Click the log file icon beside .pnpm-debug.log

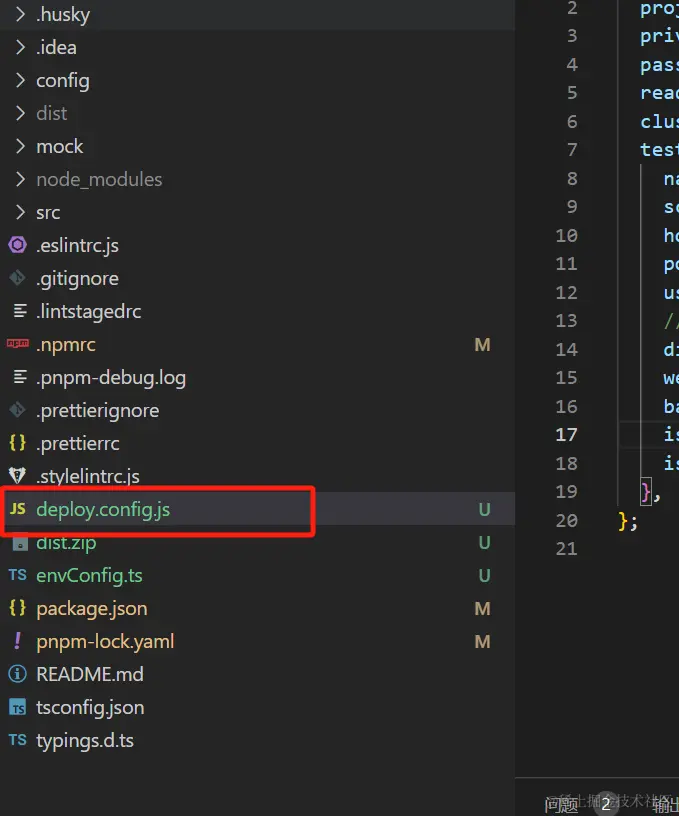coord(20,377)
